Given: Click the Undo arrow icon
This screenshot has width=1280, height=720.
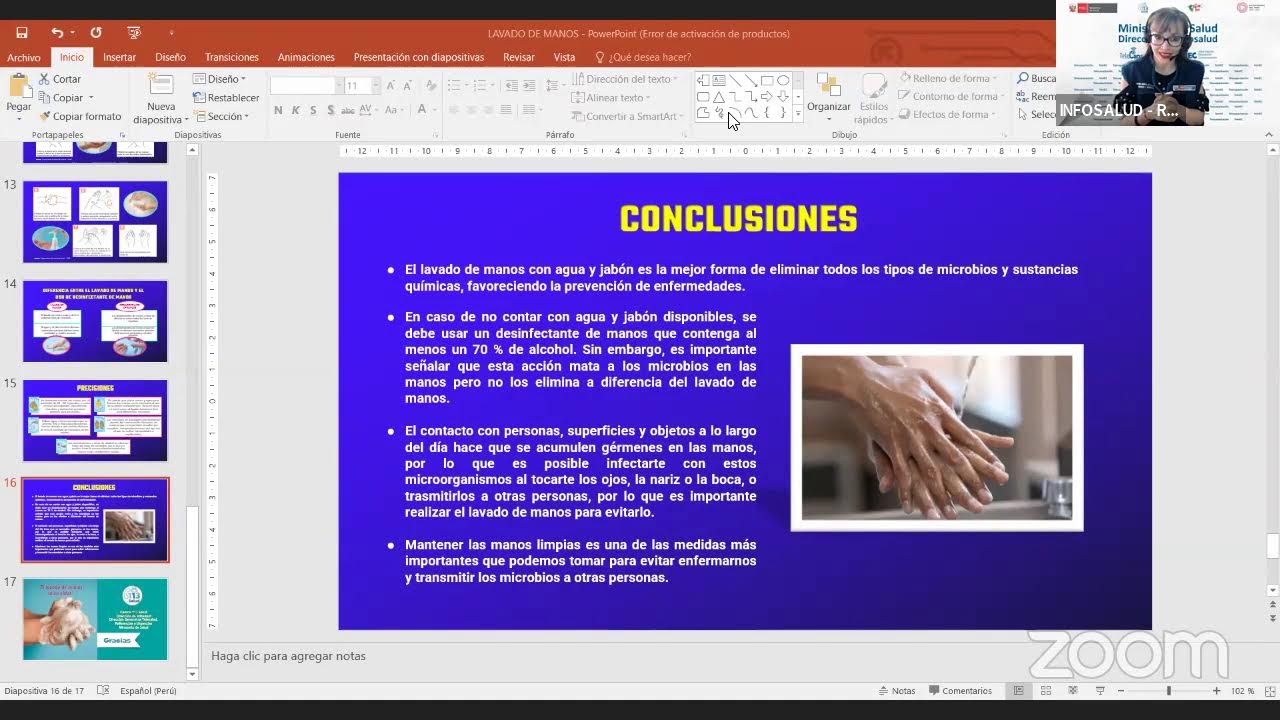Looking at the screenshot, I should (x=57, y=33).
